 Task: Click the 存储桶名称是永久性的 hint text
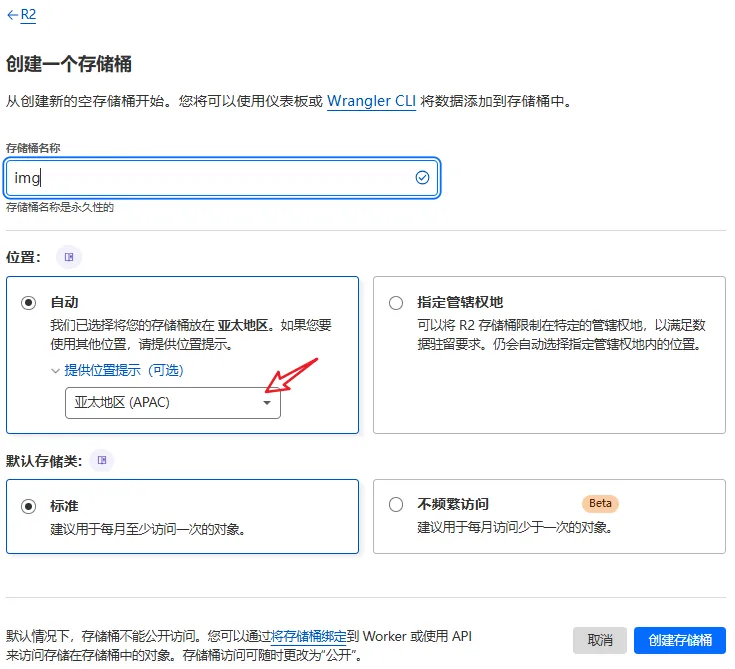pyautogui.click(x=60, y=207)
